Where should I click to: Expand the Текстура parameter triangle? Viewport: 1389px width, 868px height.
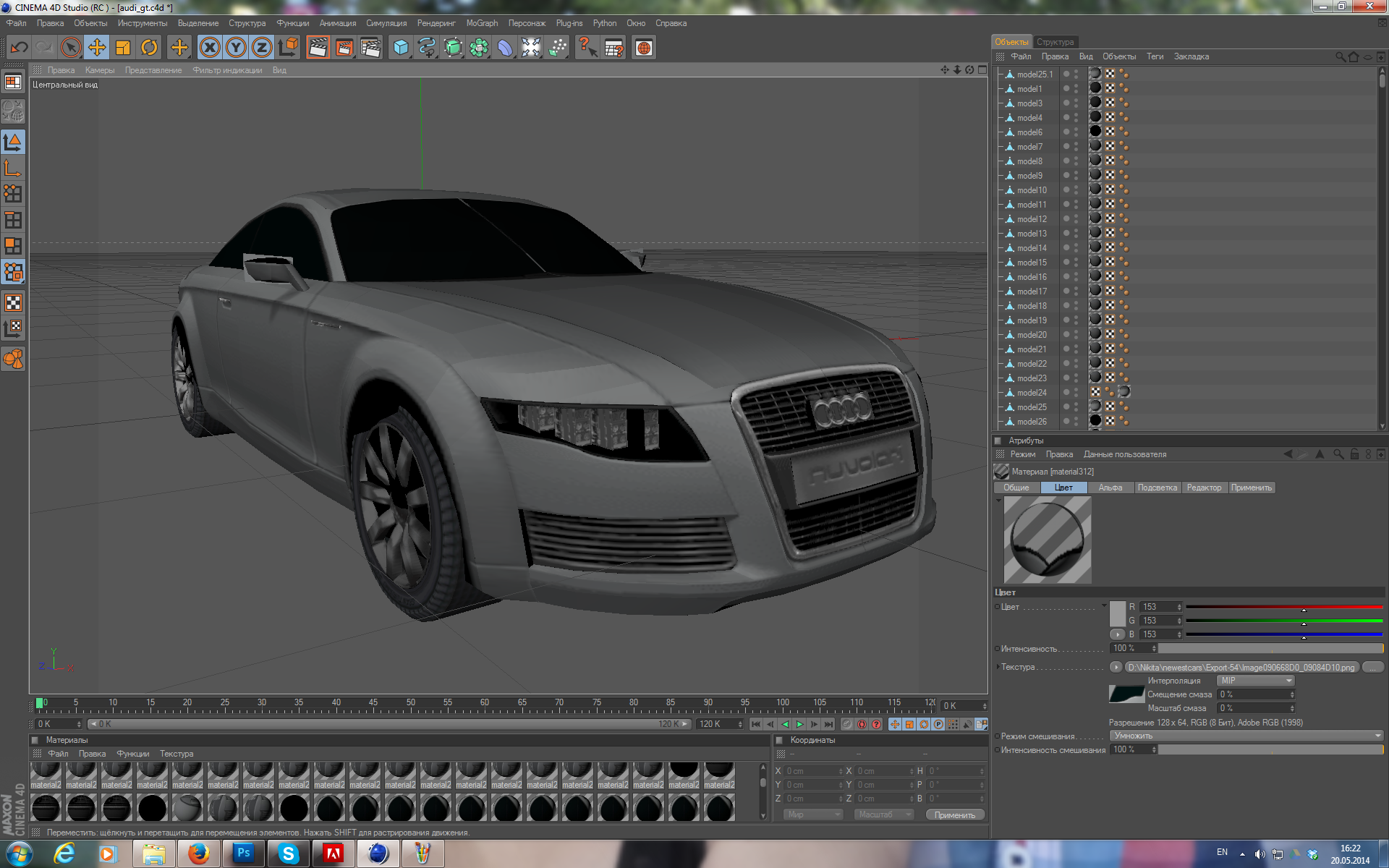pos(998,667)
